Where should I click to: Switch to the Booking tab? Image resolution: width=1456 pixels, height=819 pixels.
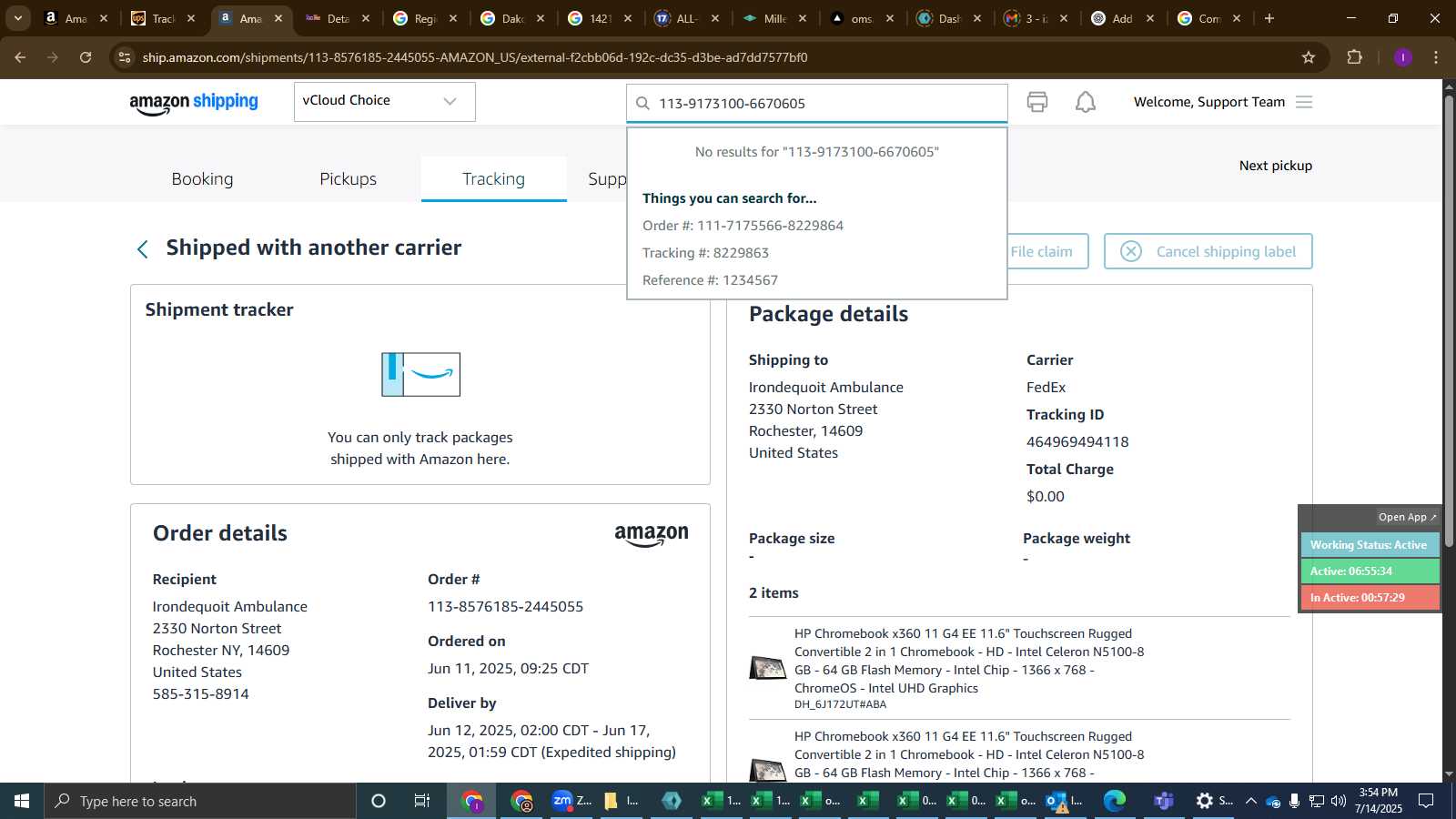(x=202, y=179)
